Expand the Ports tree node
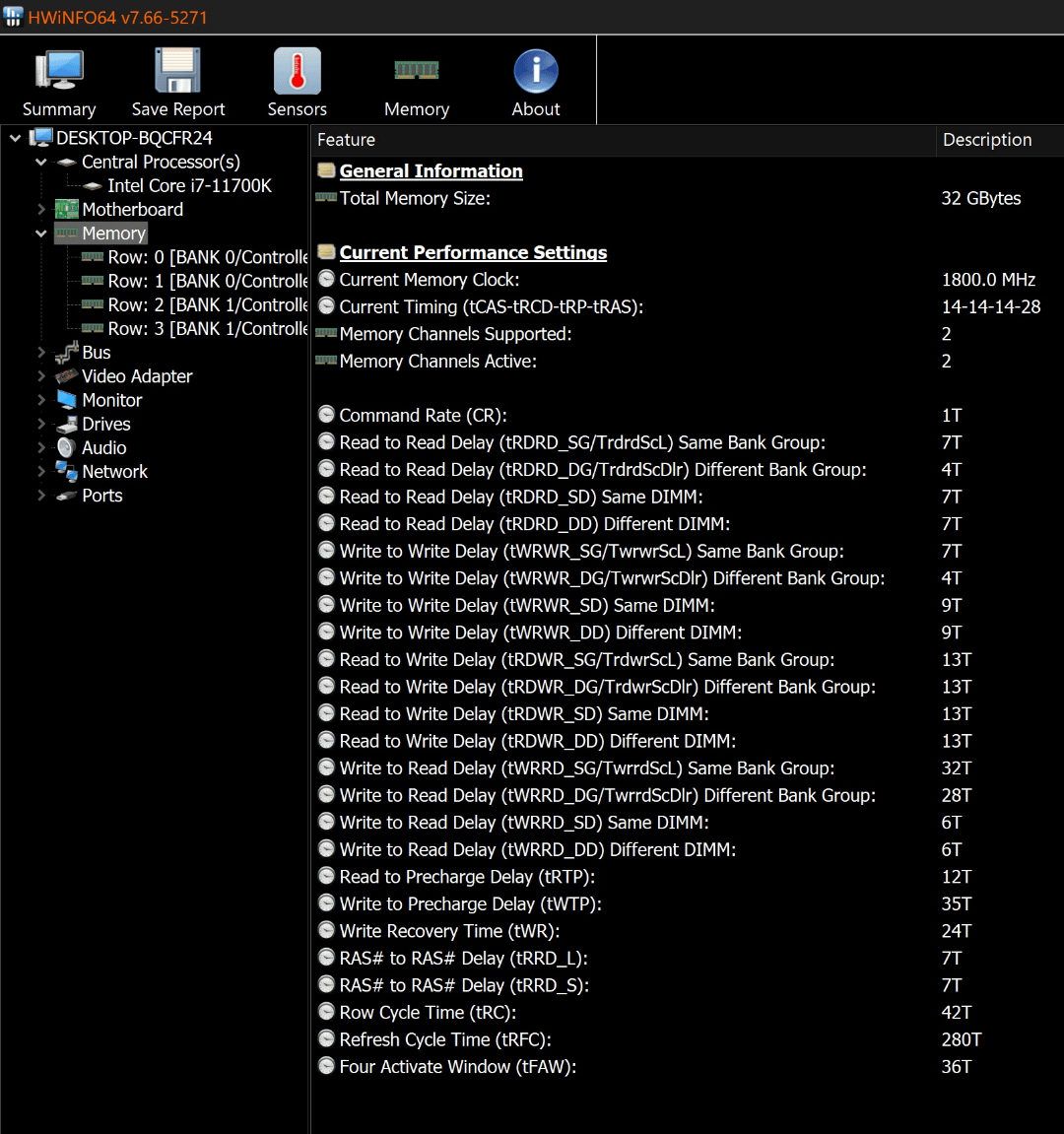The height and width of the screenshot is (1134, 1064). point(41,496)
